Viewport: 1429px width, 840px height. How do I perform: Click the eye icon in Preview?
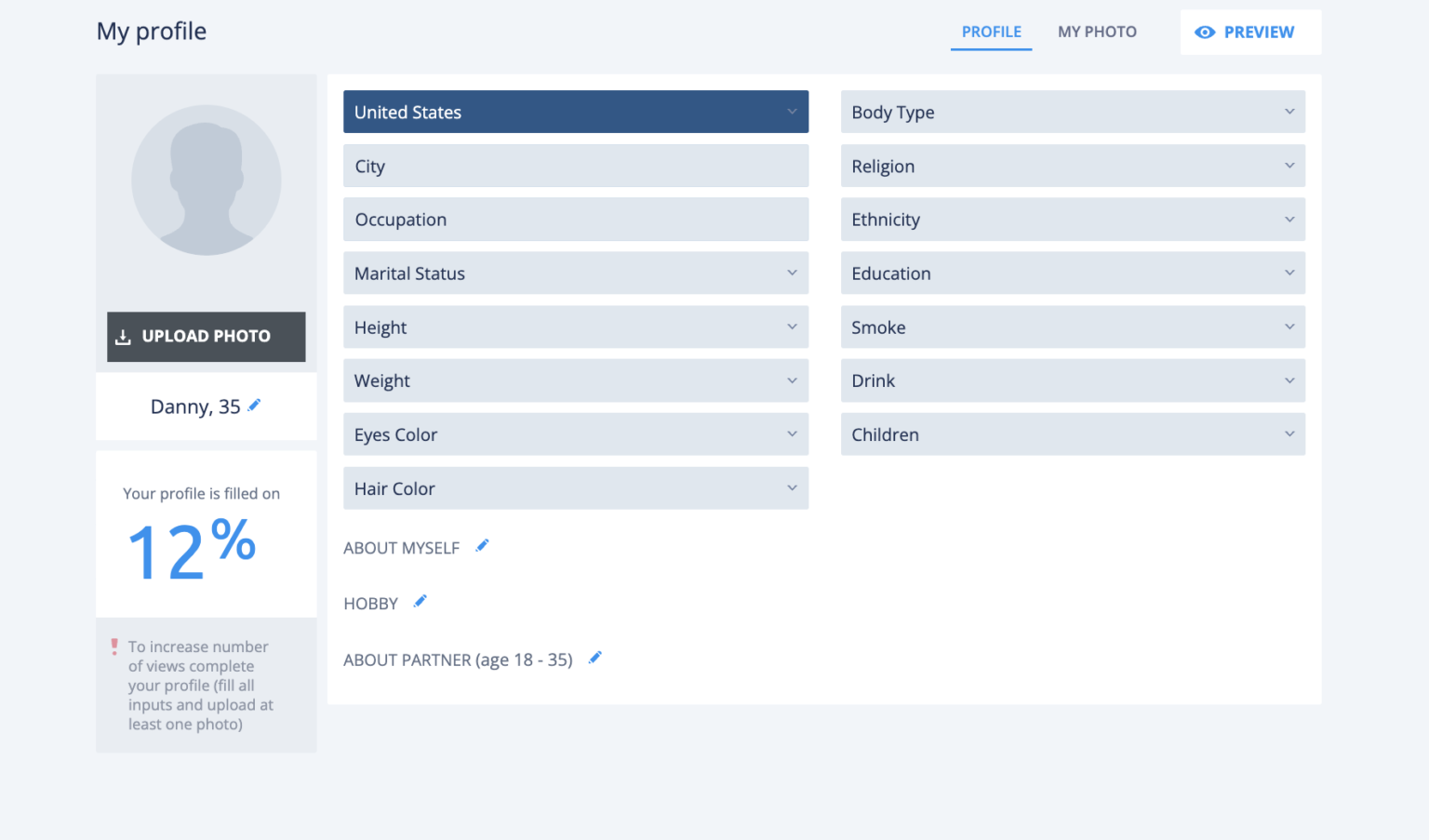tap(1205, 33)
